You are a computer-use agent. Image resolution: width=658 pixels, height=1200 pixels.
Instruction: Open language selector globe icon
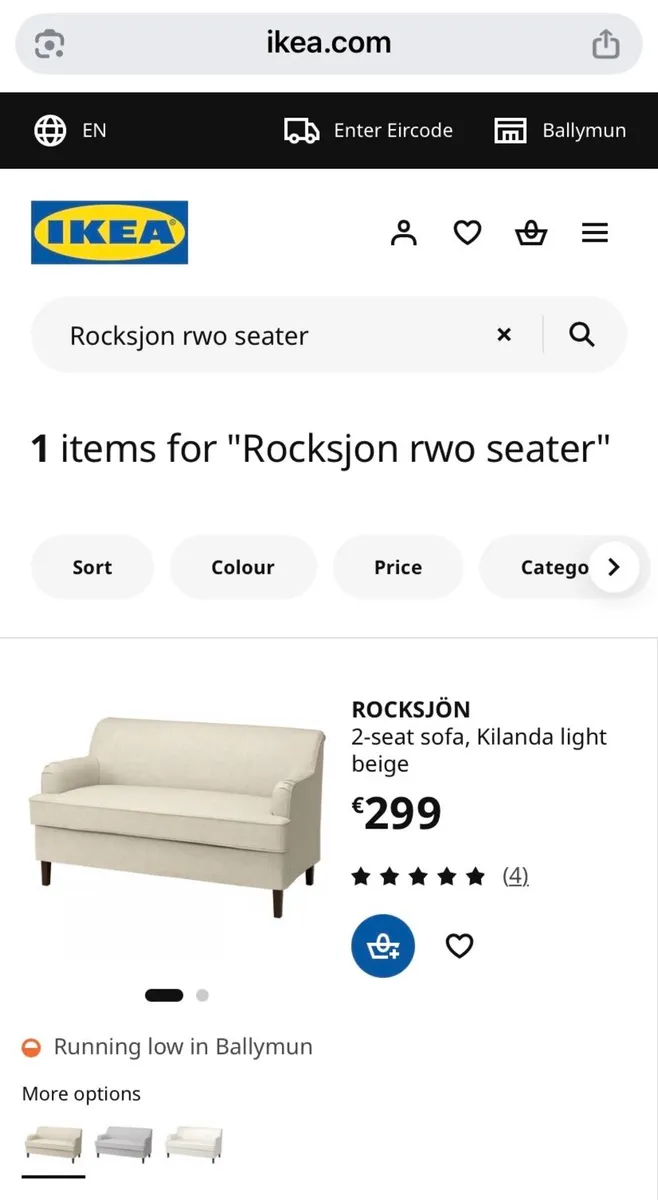(49, 130)
